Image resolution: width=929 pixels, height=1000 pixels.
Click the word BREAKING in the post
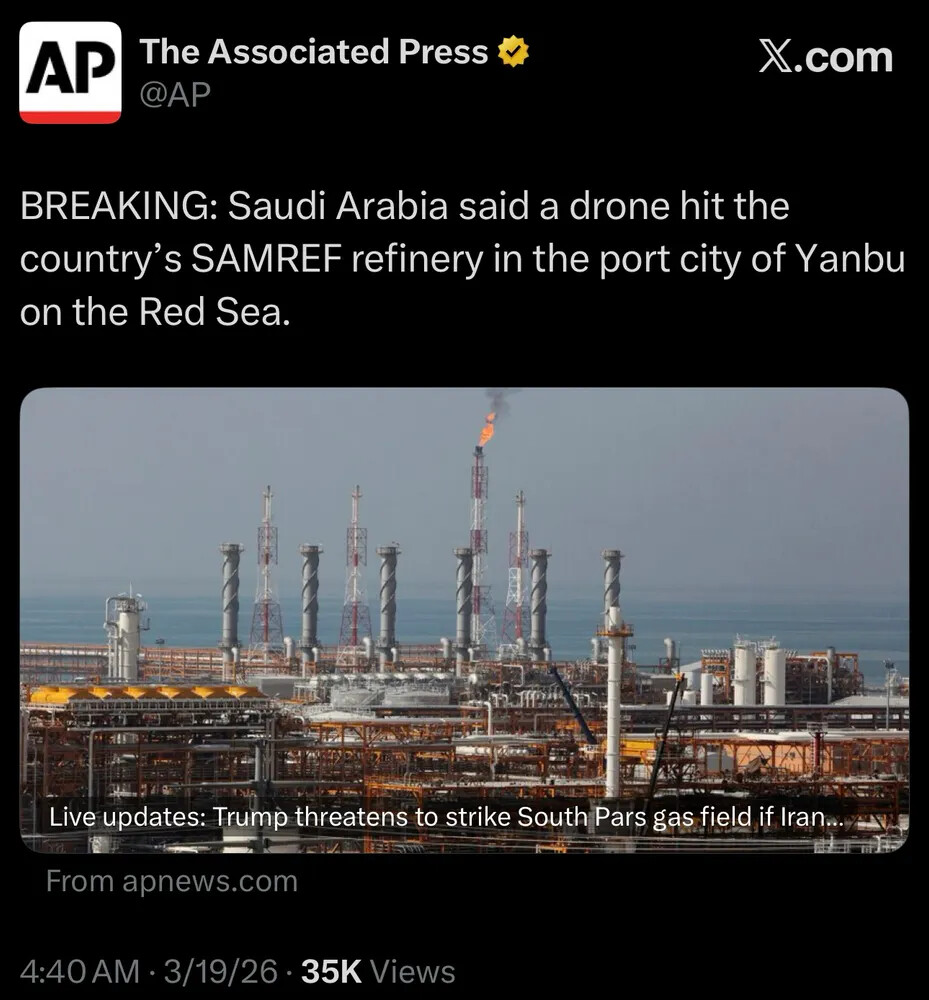click(117, 207)
